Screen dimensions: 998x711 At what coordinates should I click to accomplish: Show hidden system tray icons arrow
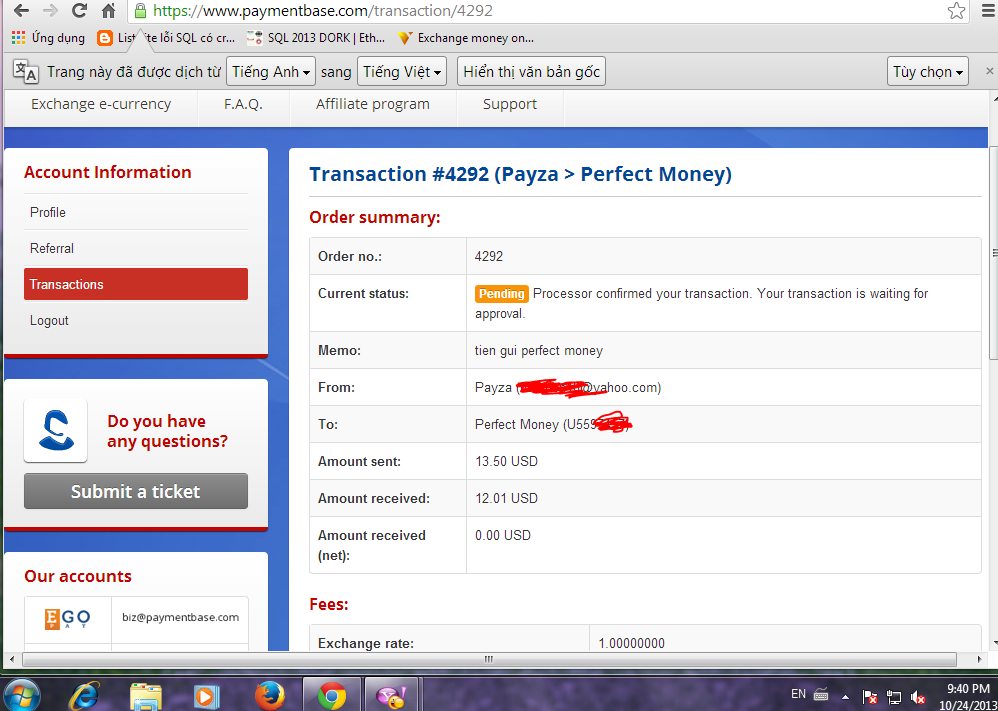845,697
